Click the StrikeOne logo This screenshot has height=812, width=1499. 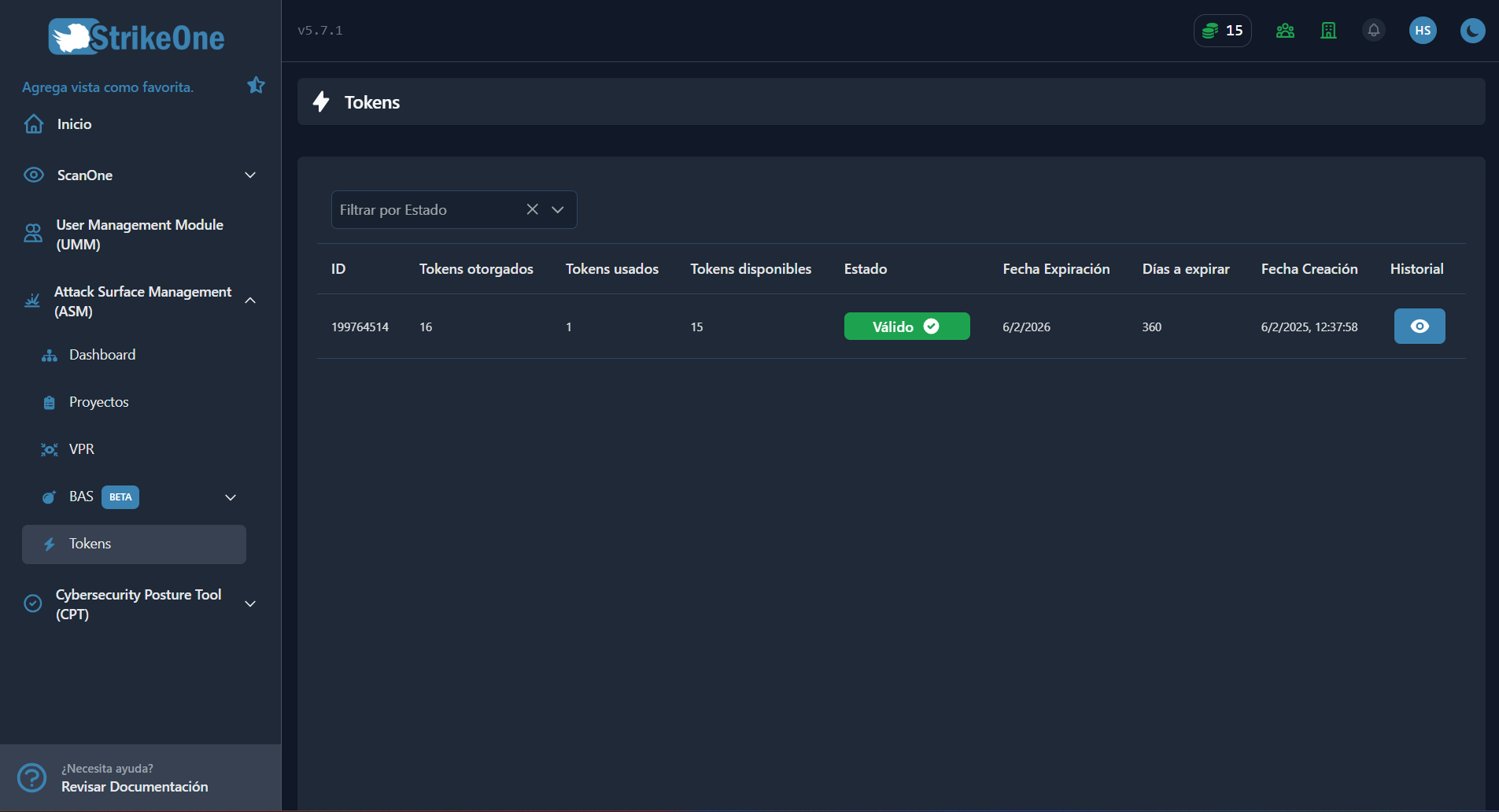click(135, 35)
